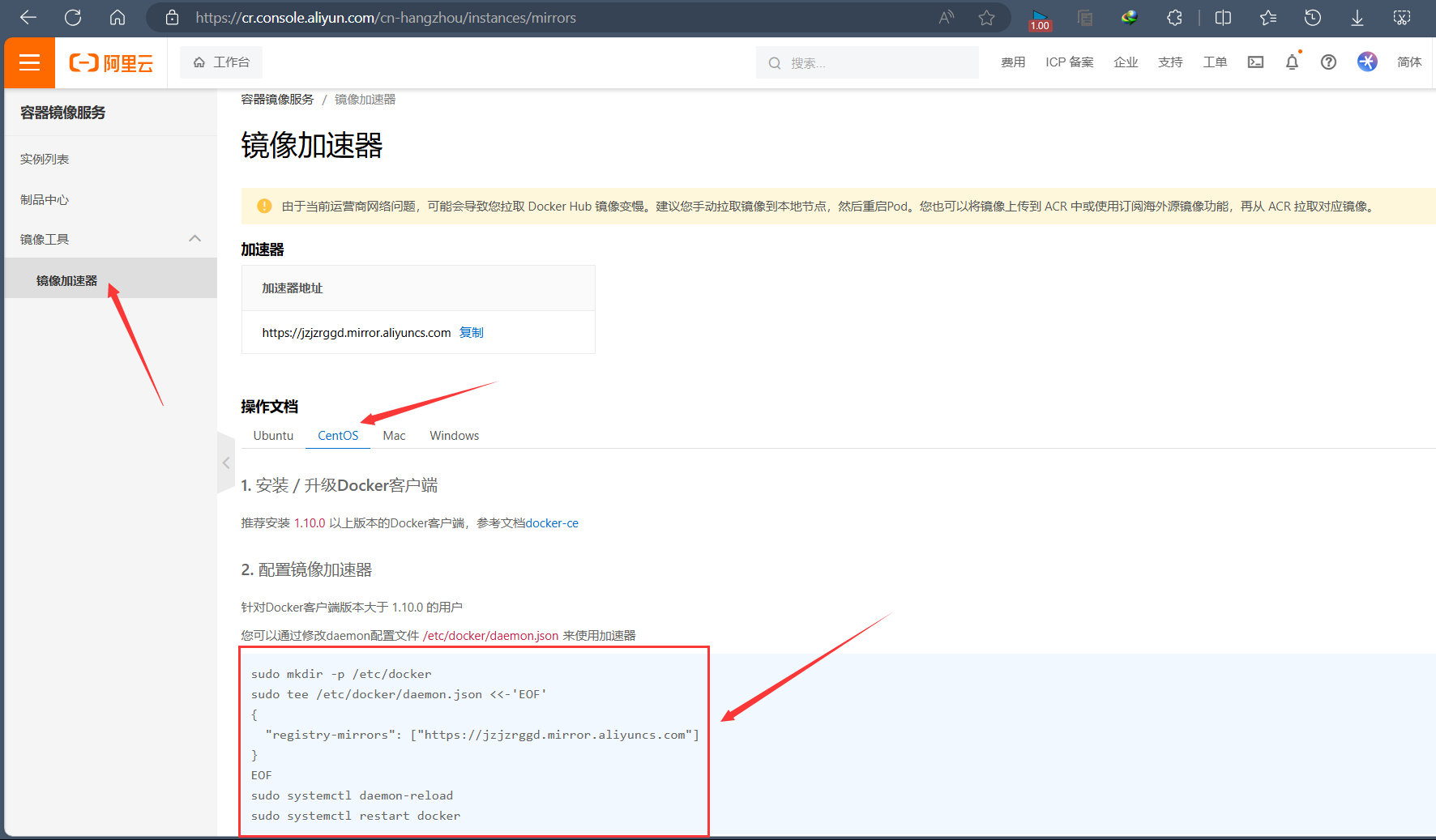The image size is (1436, 840).
Task: Click the browser address bar URL
Action: pos(386,17)
